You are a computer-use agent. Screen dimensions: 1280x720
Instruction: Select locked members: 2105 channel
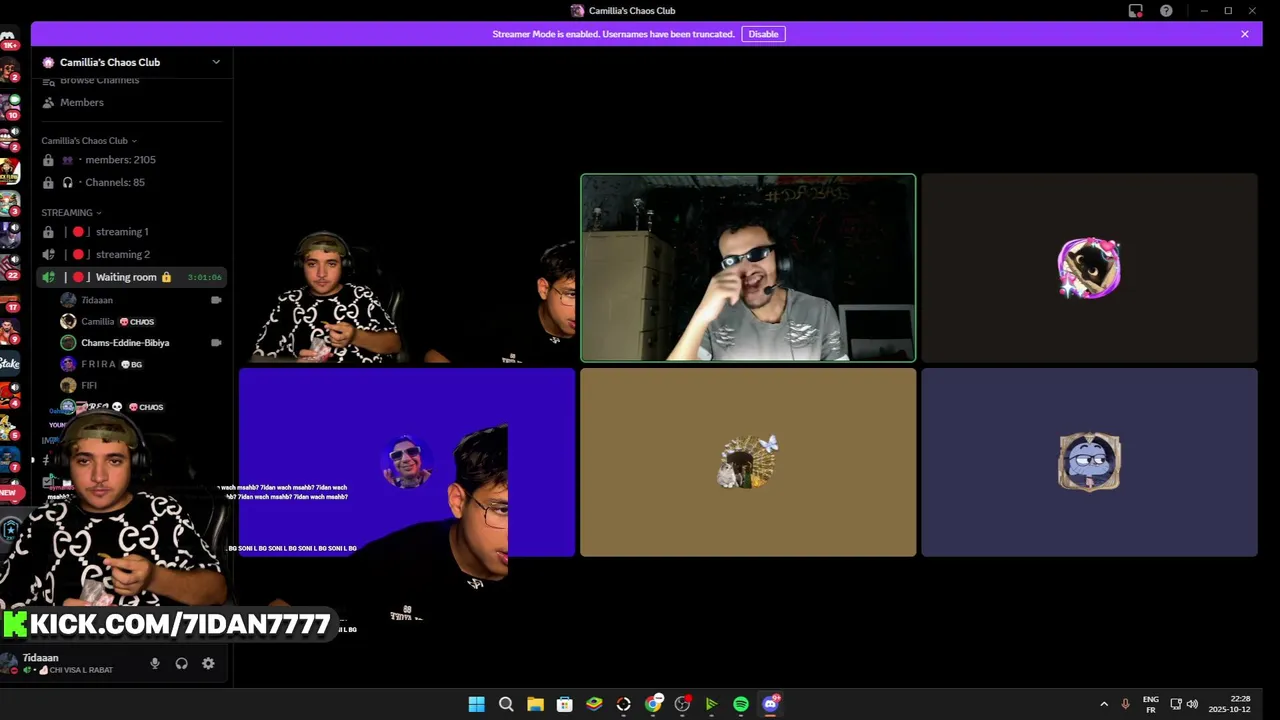click(132, 160)
